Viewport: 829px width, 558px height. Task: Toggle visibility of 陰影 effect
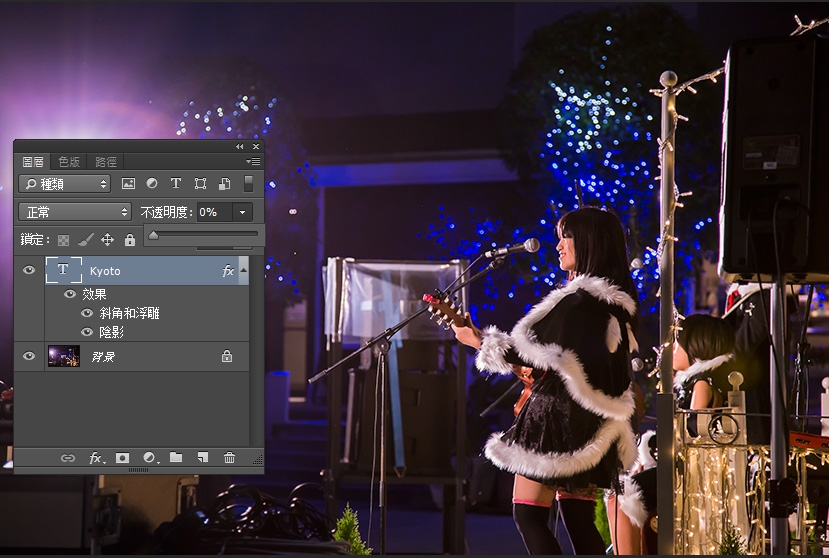coord(87,332)
